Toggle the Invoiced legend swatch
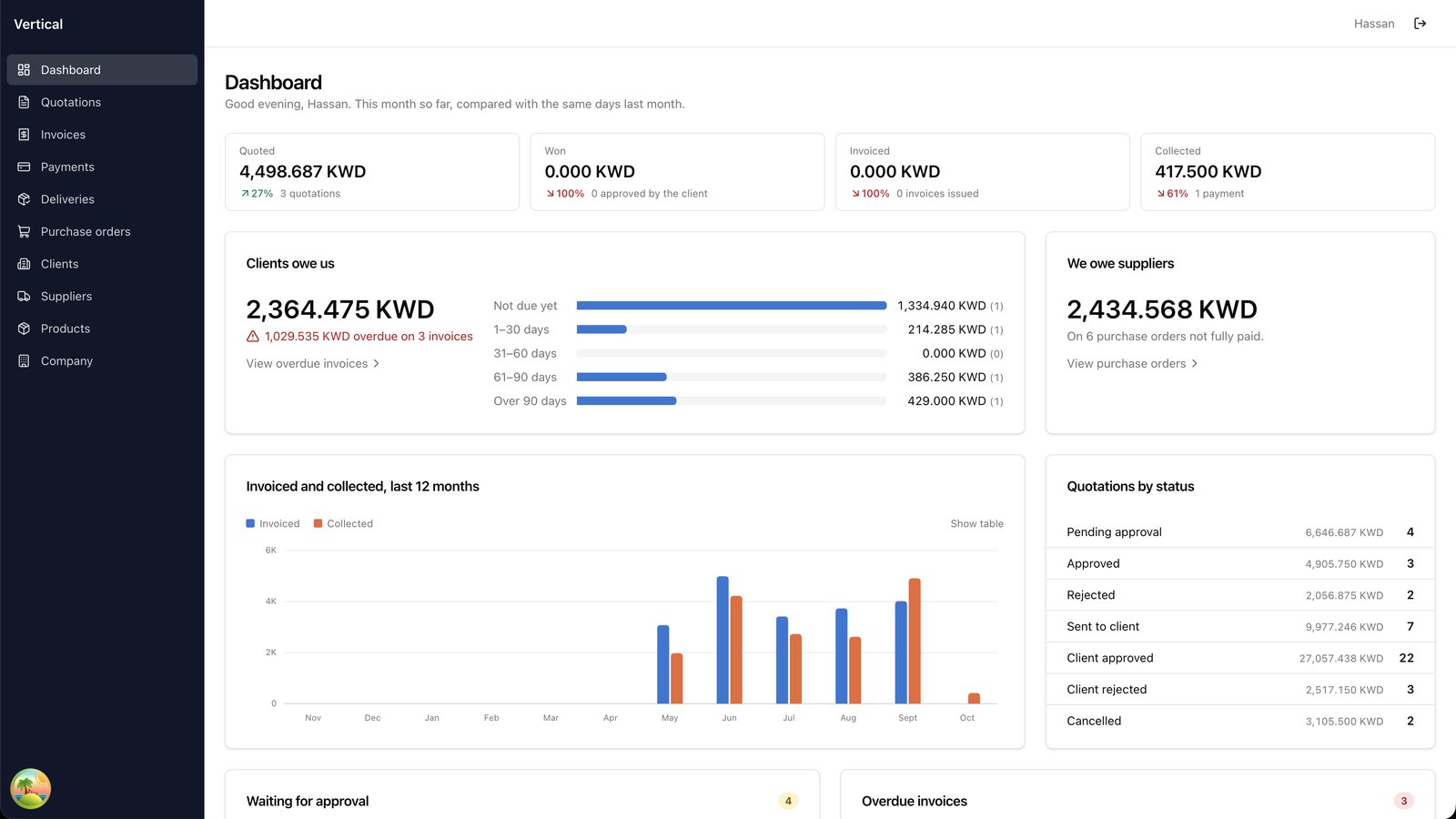This screenshot has height=819, width=1456. pyautogui.click(x=250, y=524)
